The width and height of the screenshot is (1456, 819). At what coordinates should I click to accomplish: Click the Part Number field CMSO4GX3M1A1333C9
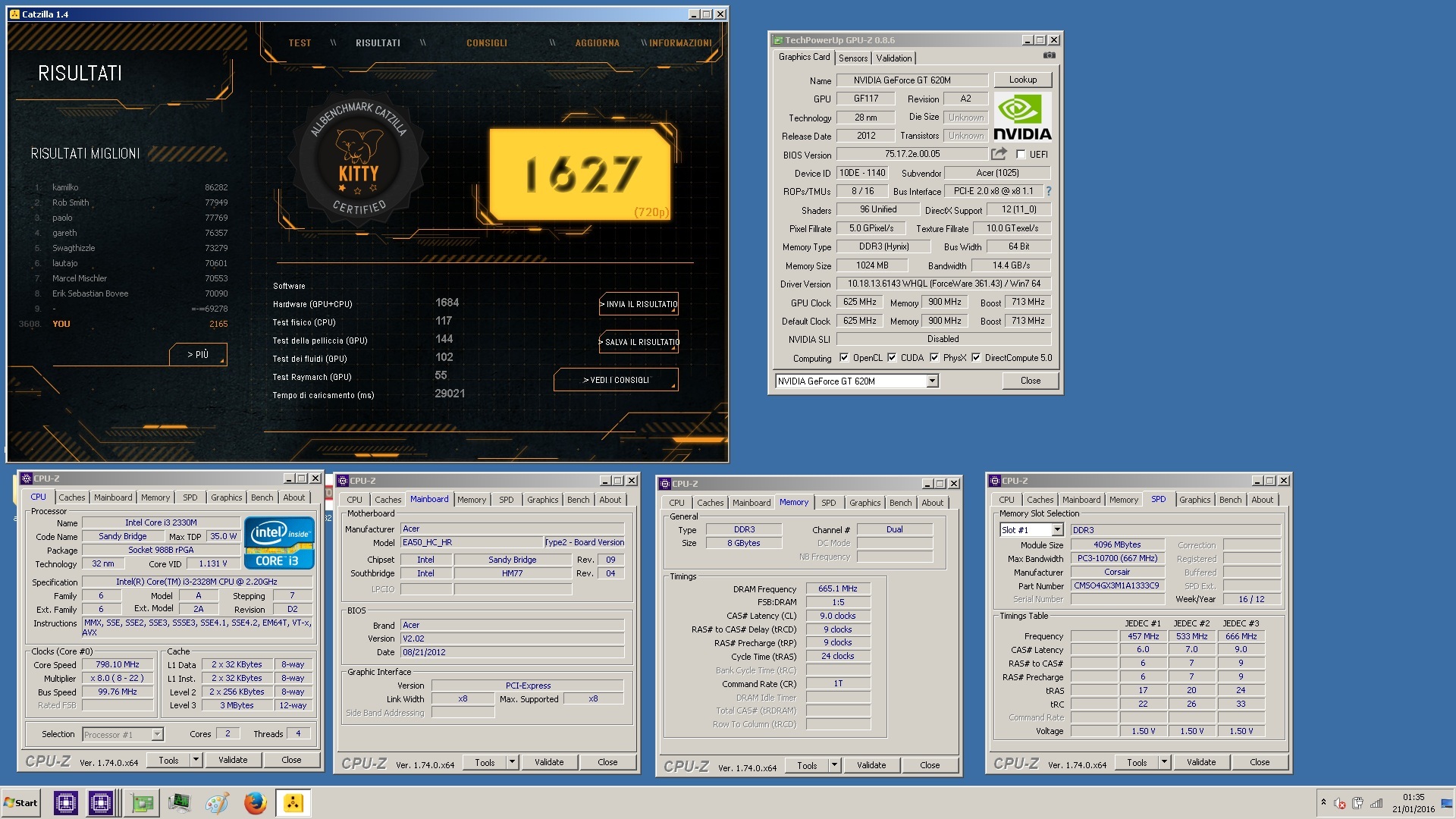point(1116,586)
